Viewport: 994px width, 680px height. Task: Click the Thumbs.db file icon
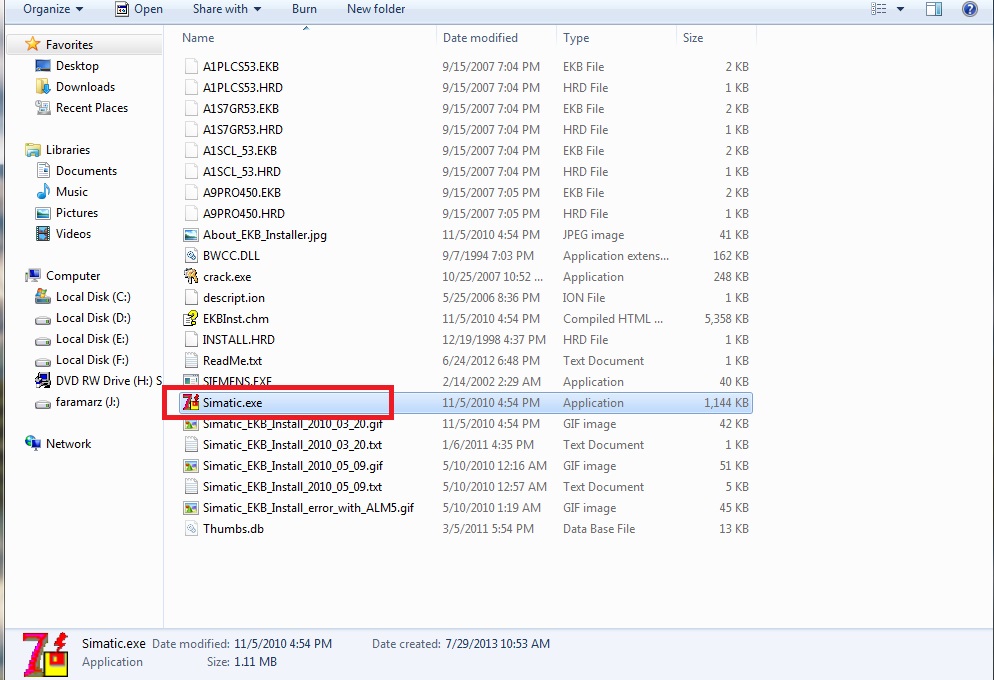pyautogui.click(x=191, y=528)
